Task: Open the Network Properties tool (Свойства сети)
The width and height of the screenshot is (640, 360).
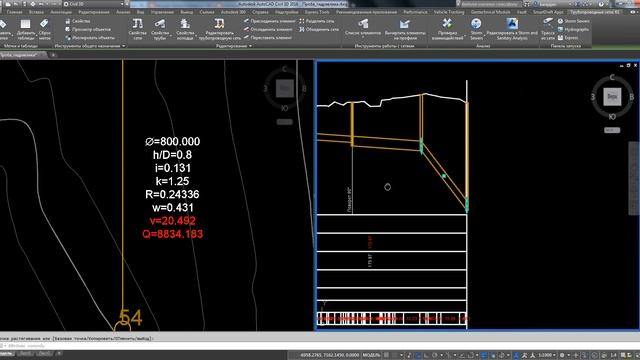Action: coord(138,29)
